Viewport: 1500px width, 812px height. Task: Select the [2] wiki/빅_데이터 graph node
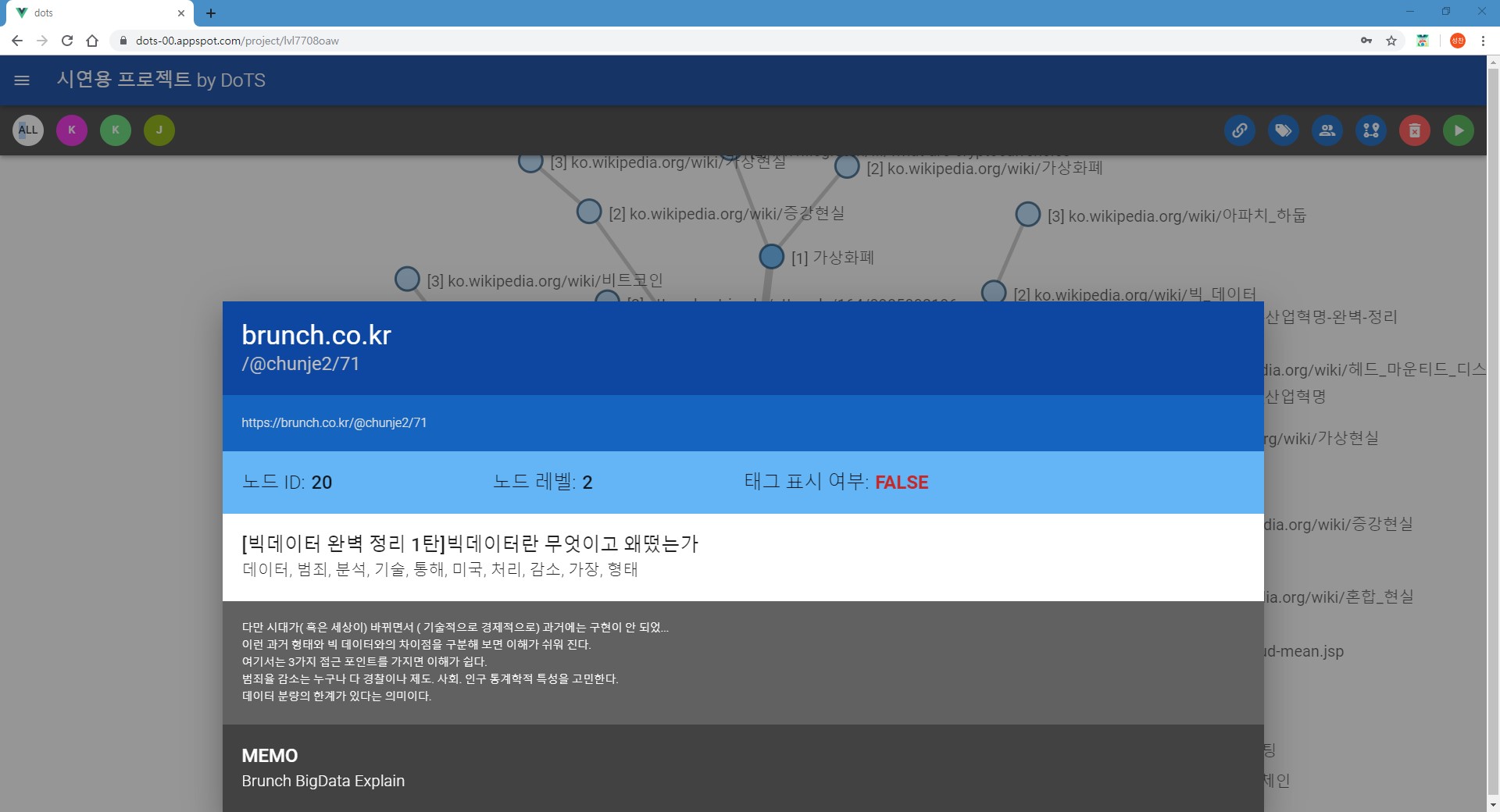point(994,293)
